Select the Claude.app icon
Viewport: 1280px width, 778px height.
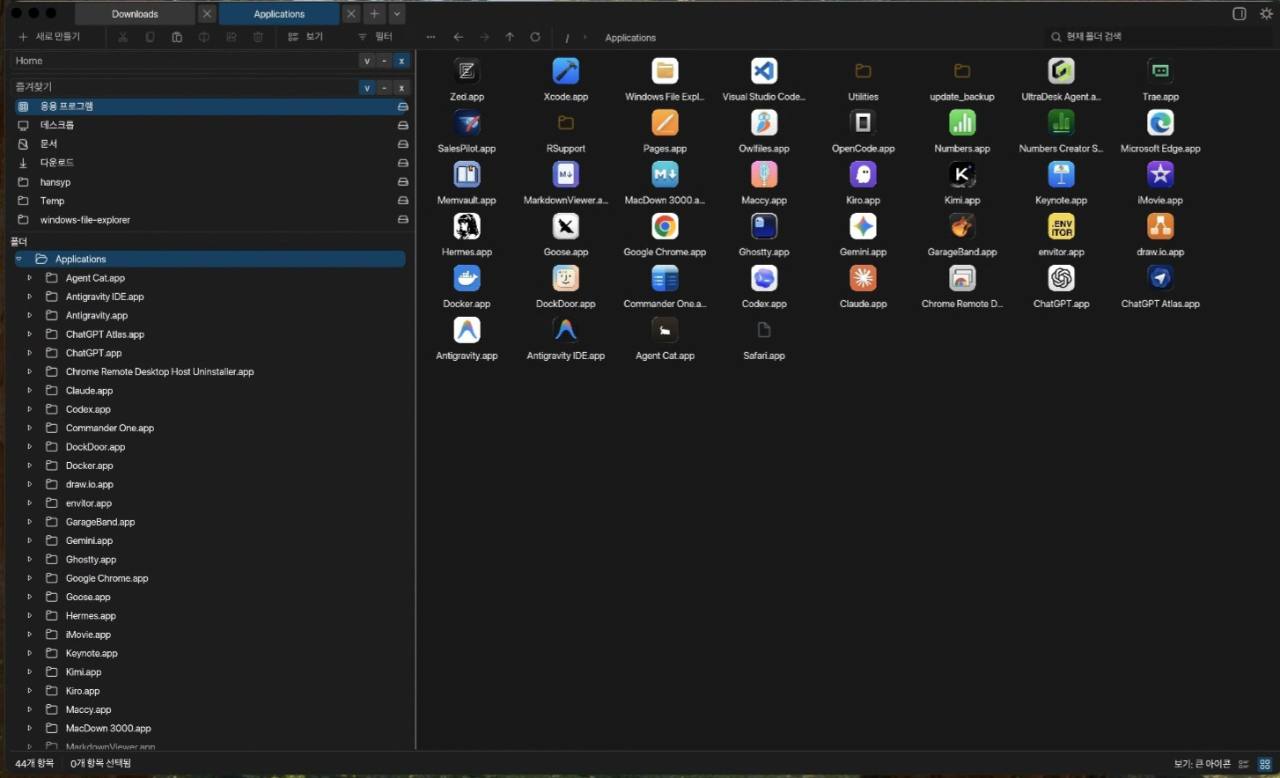click(x=863, y=278)
